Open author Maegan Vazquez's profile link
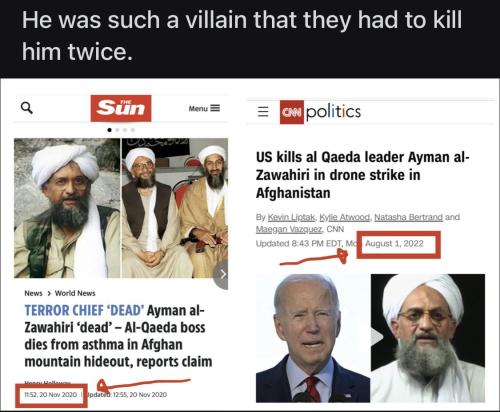Viewport: 500px width, 412px height. [x=289, y=229]
